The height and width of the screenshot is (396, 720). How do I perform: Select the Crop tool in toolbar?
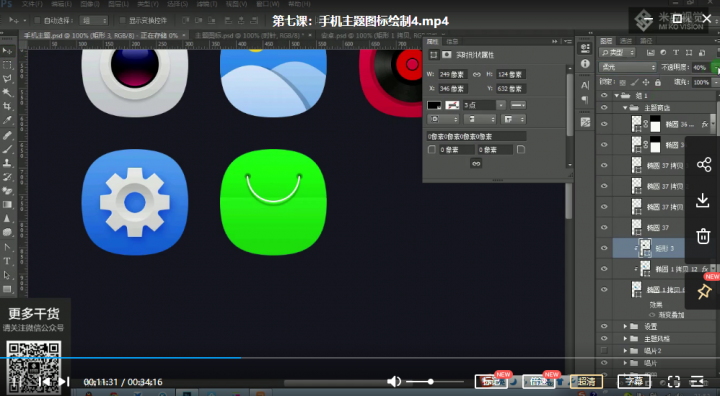[x=7, y=106]
